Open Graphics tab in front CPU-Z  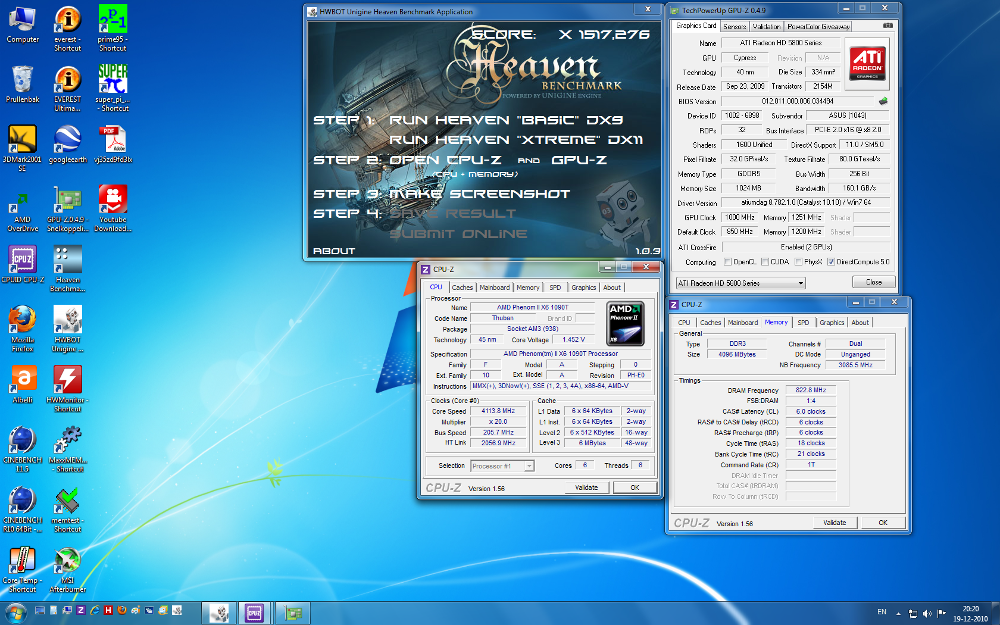click(x=583, y=288)
